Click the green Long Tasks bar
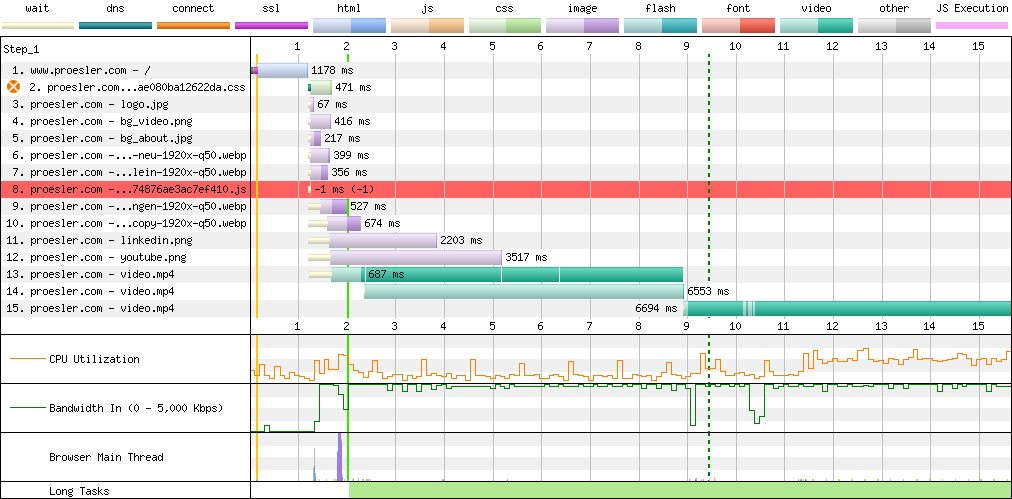 coord(680,490)
